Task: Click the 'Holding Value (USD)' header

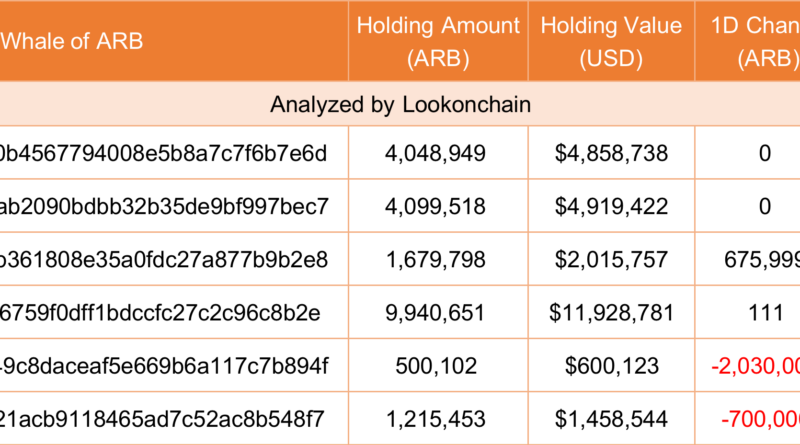Action: 611,41
